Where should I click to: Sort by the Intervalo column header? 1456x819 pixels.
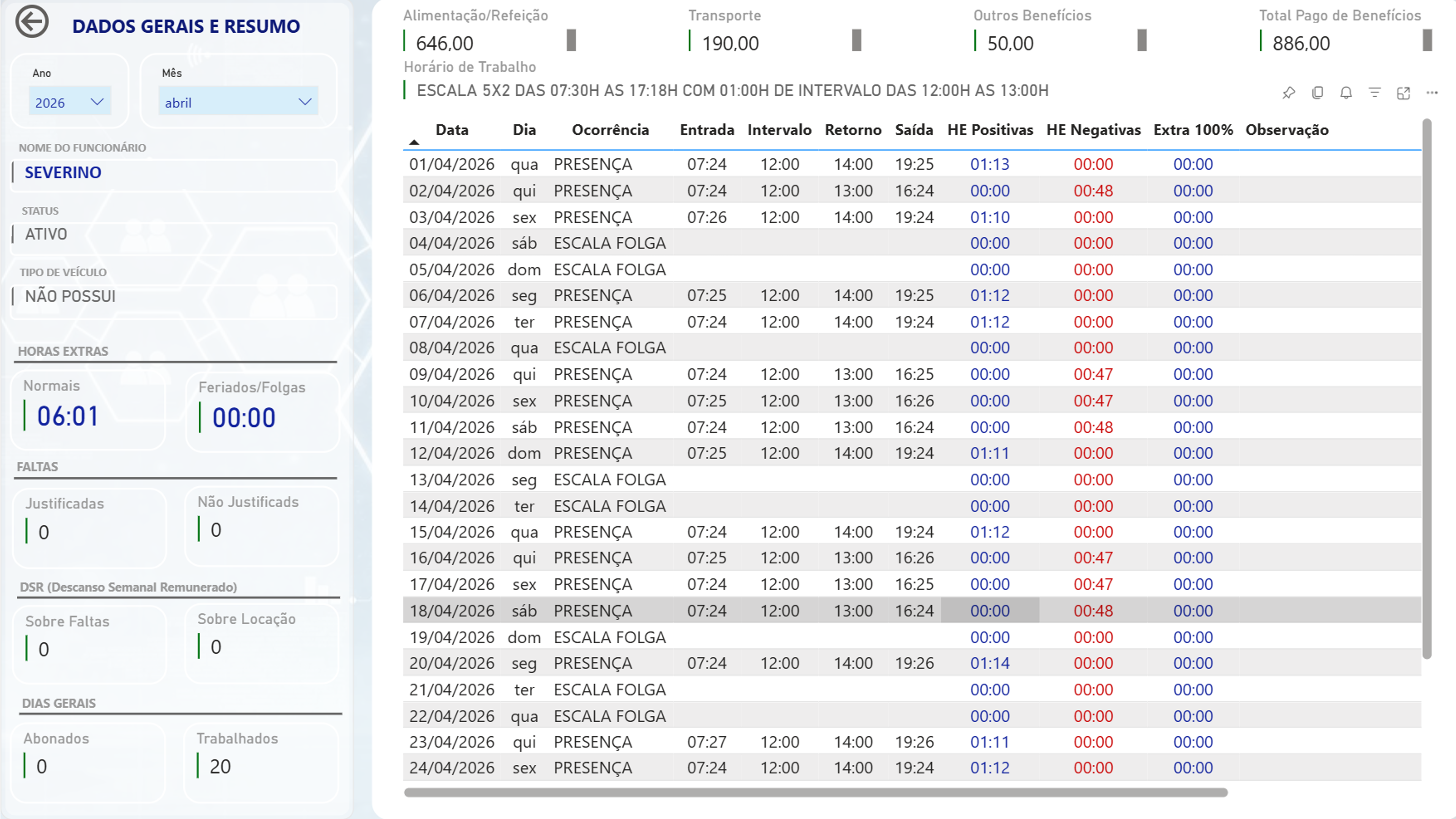(779, 130)
